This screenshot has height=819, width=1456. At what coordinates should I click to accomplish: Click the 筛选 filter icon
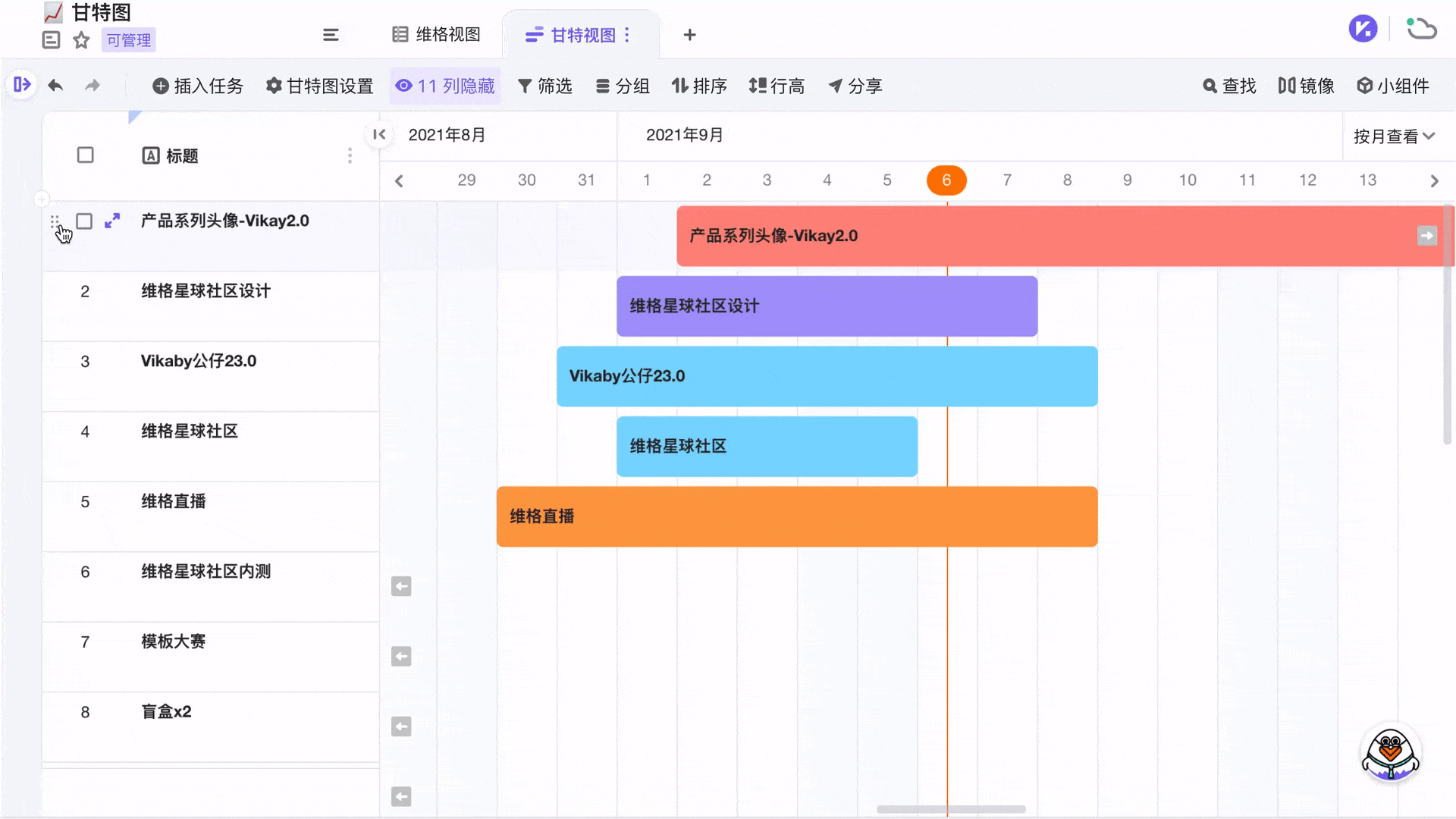pyautogui.click(x=524, y=86)
